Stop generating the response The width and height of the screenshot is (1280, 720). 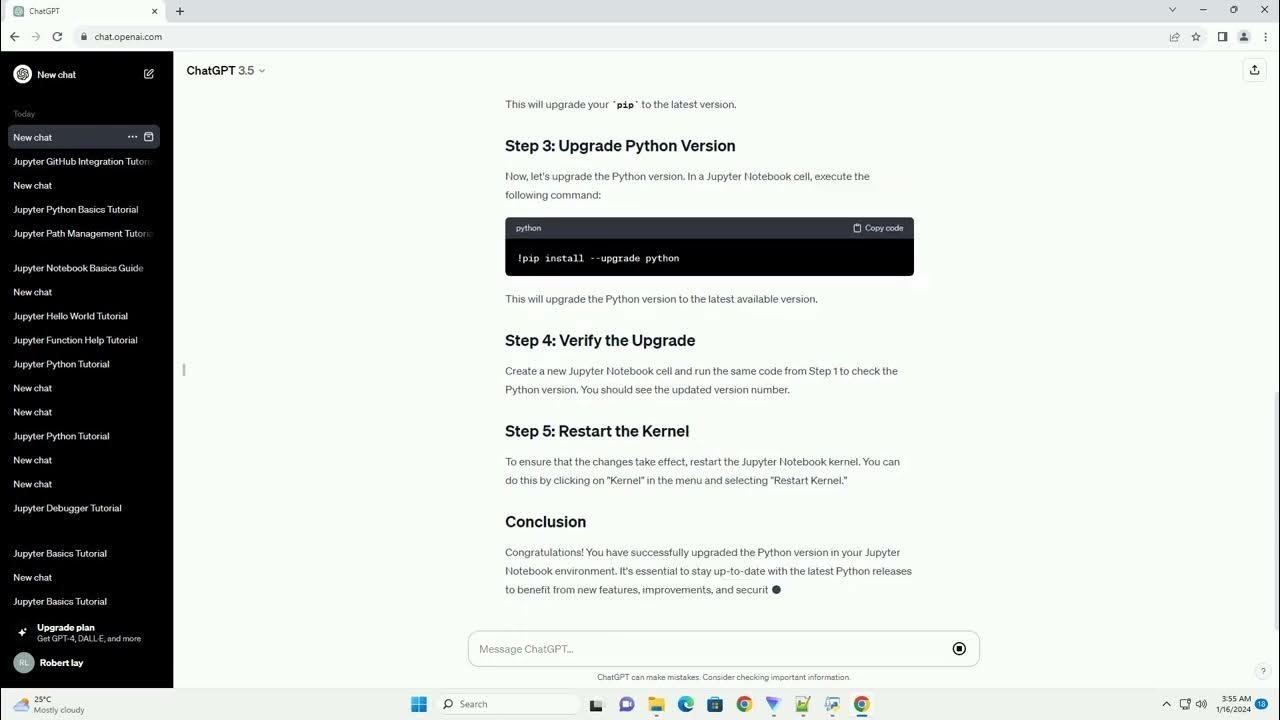(x=959, y=649)
